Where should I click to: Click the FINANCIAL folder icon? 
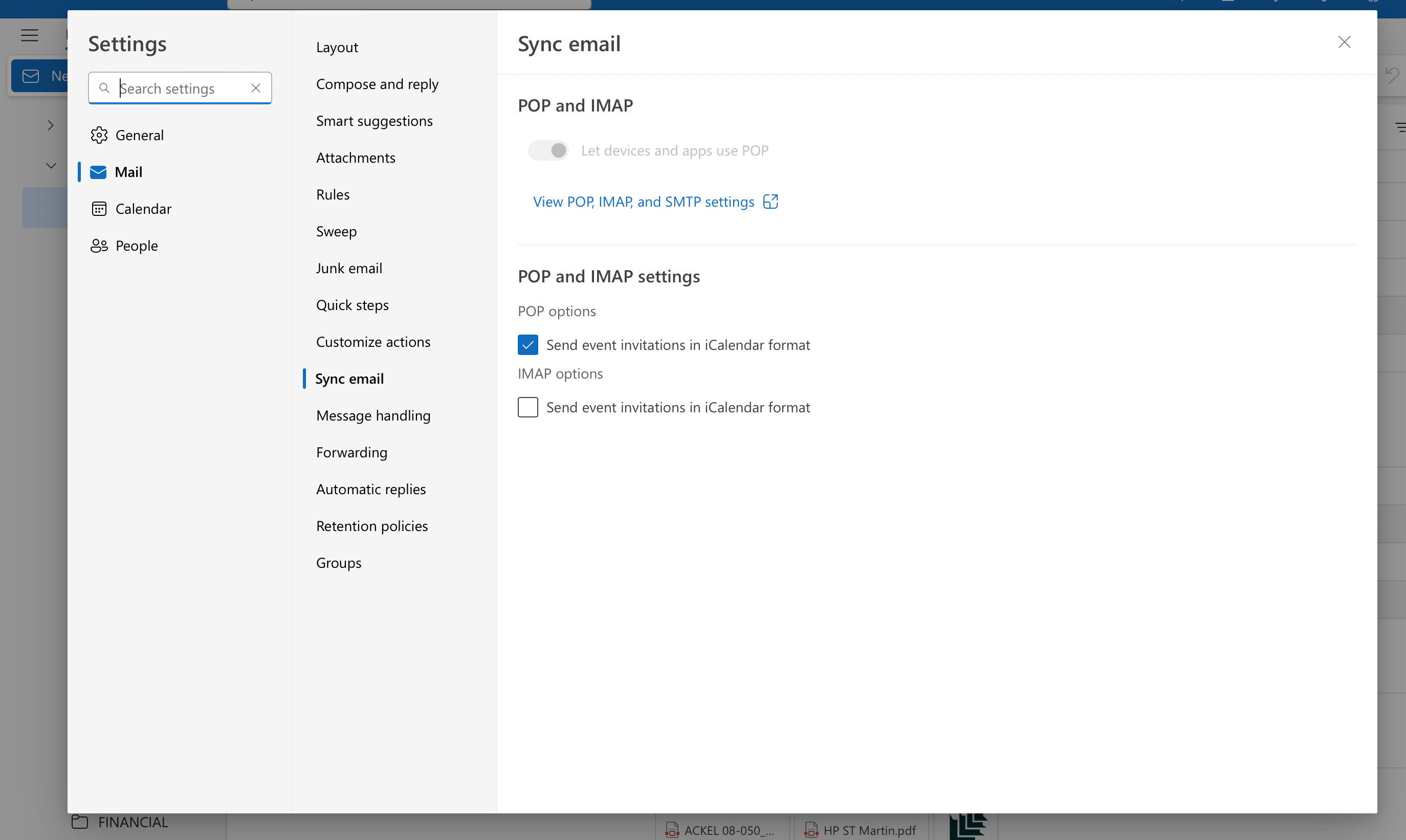pyautogui.click(x=80, y=821)
